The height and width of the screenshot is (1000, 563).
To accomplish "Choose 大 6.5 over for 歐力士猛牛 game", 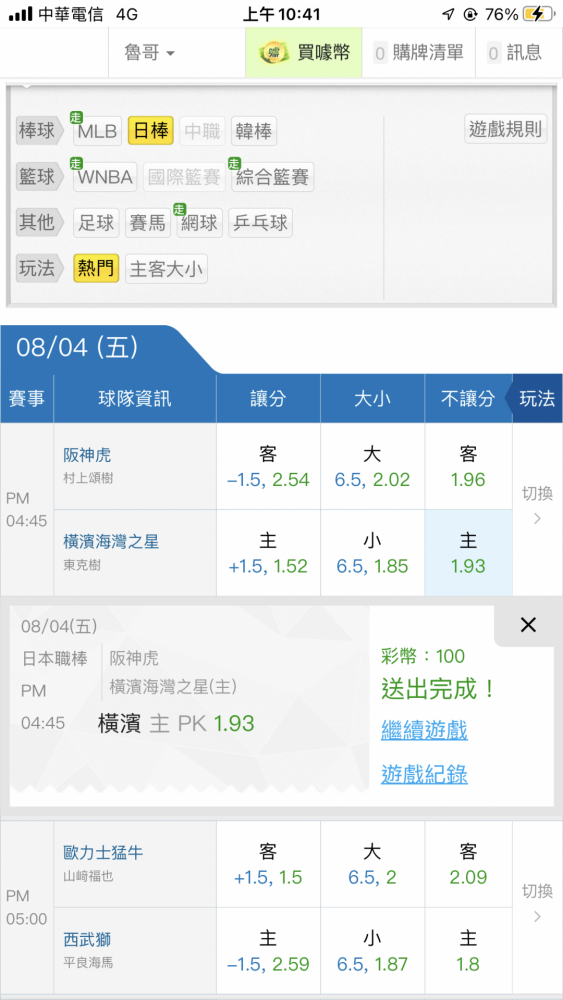I will [x=372, y=864].
